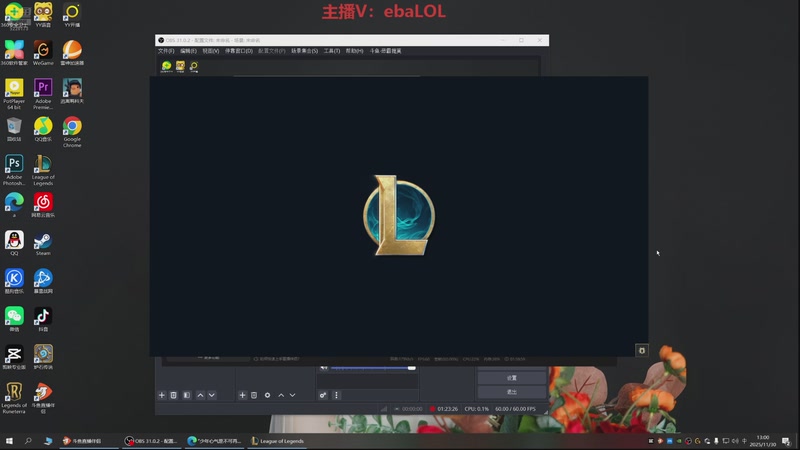
Task: Open Adobe Premiere desktop shortcut
Action: (x=43, y=94)
